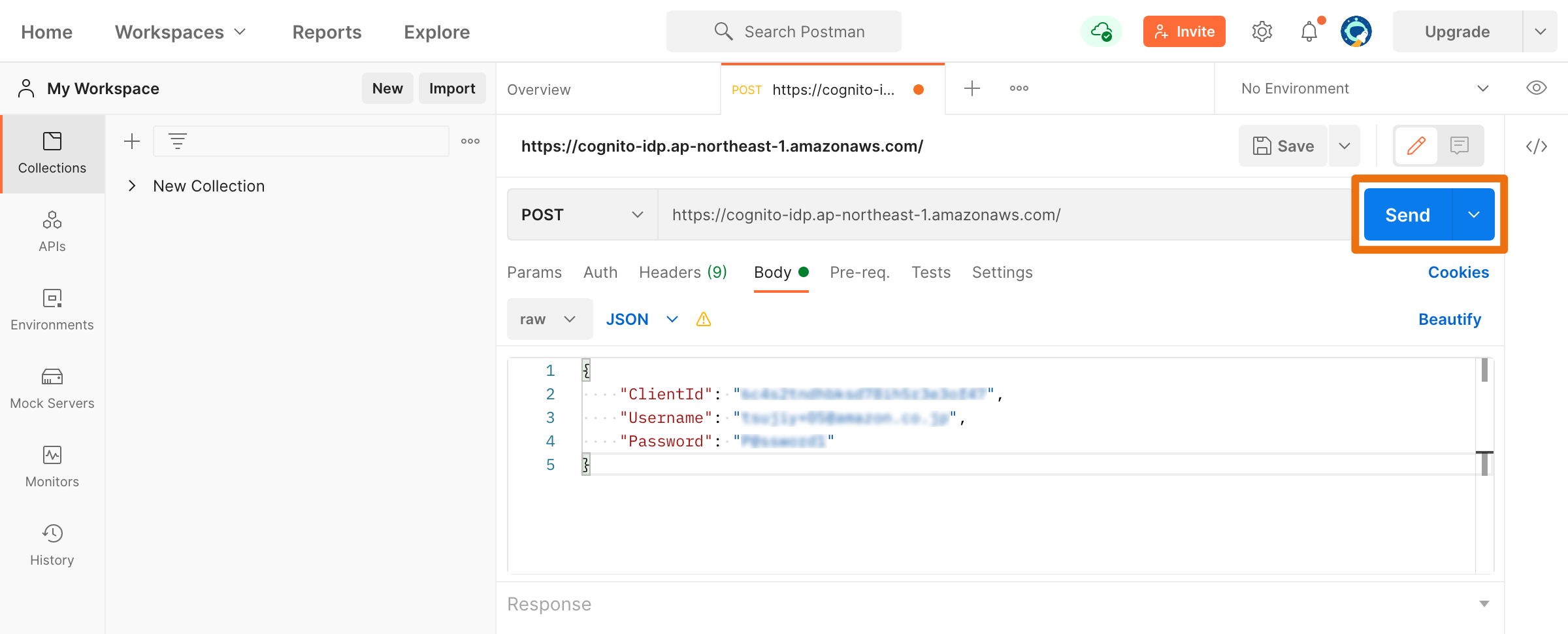The width and height of the screenshot is (1568, 634).
Task: Open collections options three-dot menu
Action: (x=470, y=141)
